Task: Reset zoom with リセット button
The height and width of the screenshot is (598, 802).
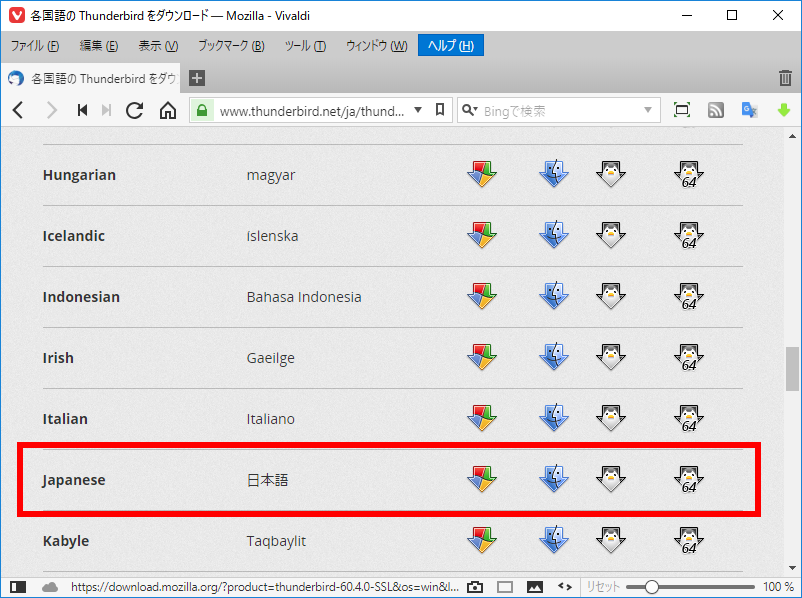Action: [x=603, y=586]
